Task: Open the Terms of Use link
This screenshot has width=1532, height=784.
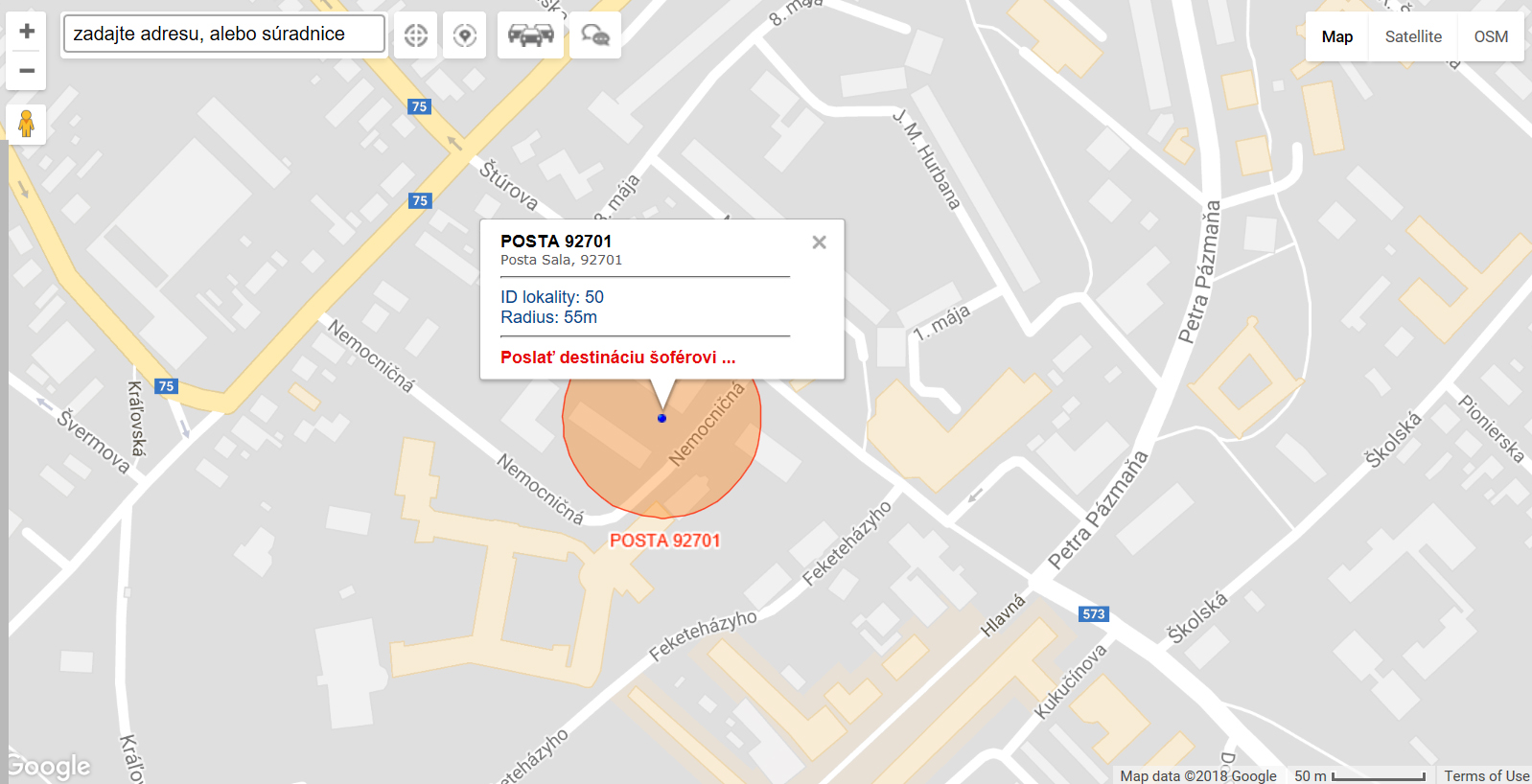Action: point(1487,775)
